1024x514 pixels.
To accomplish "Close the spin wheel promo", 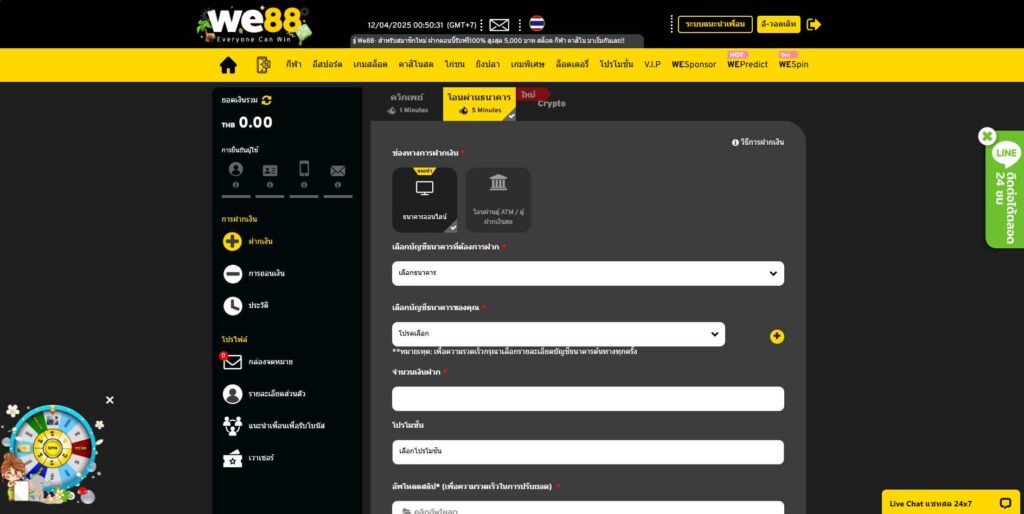I will click(110, 400).
